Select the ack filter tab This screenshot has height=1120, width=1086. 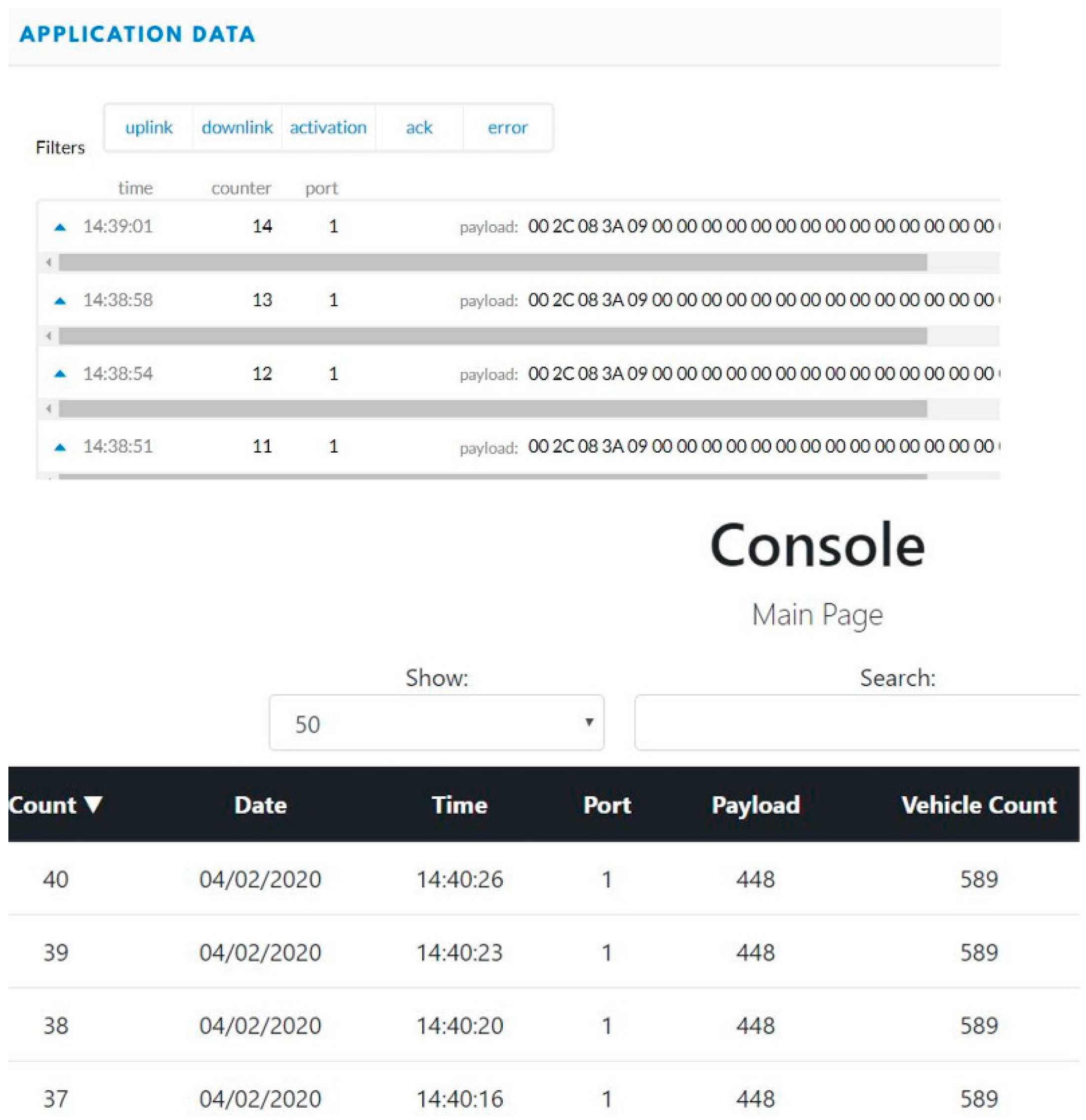419,127
